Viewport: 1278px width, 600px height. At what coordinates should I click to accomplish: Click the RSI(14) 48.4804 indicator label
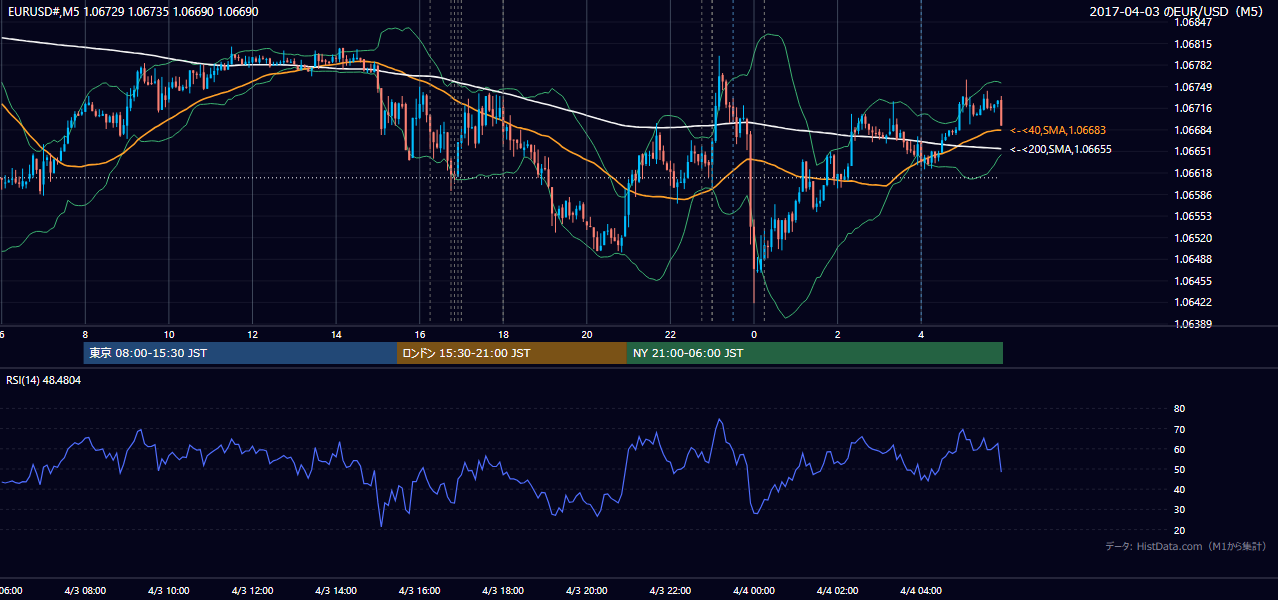pos(43,381)
